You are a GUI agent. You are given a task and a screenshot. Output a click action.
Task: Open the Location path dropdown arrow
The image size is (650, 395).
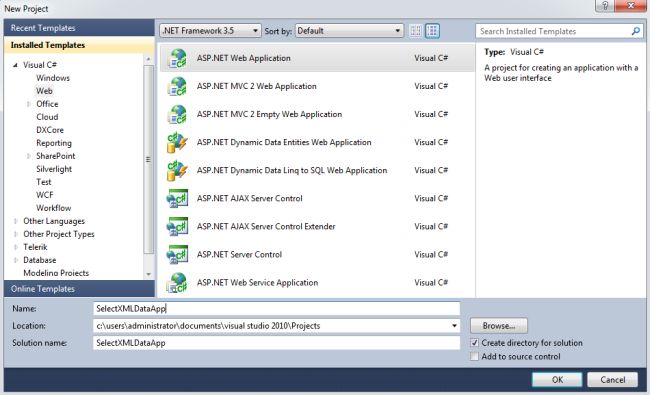click(454, 326)
